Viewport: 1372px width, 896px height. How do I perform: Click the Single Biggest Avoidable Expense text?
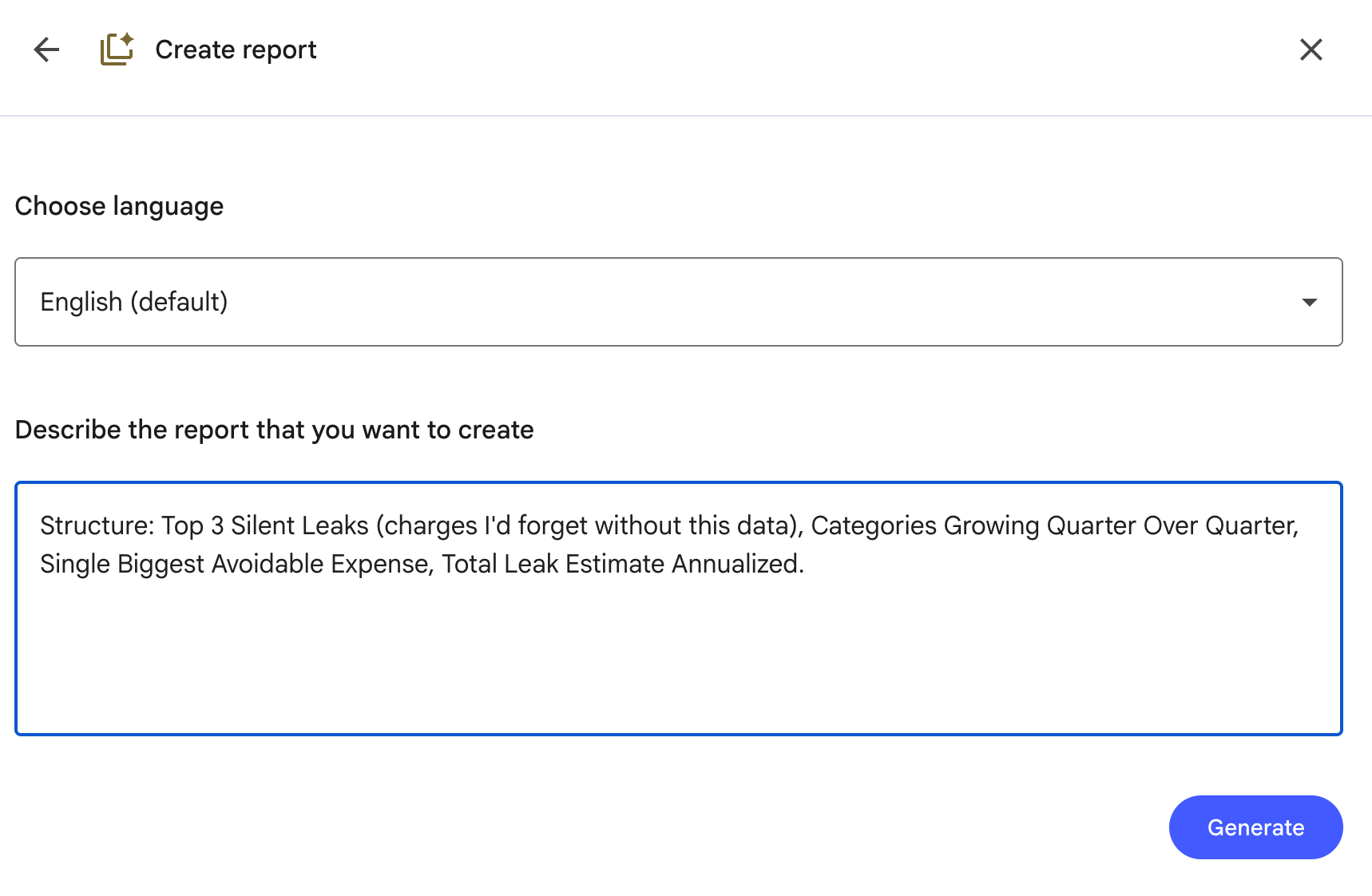[x=235, y=564]
